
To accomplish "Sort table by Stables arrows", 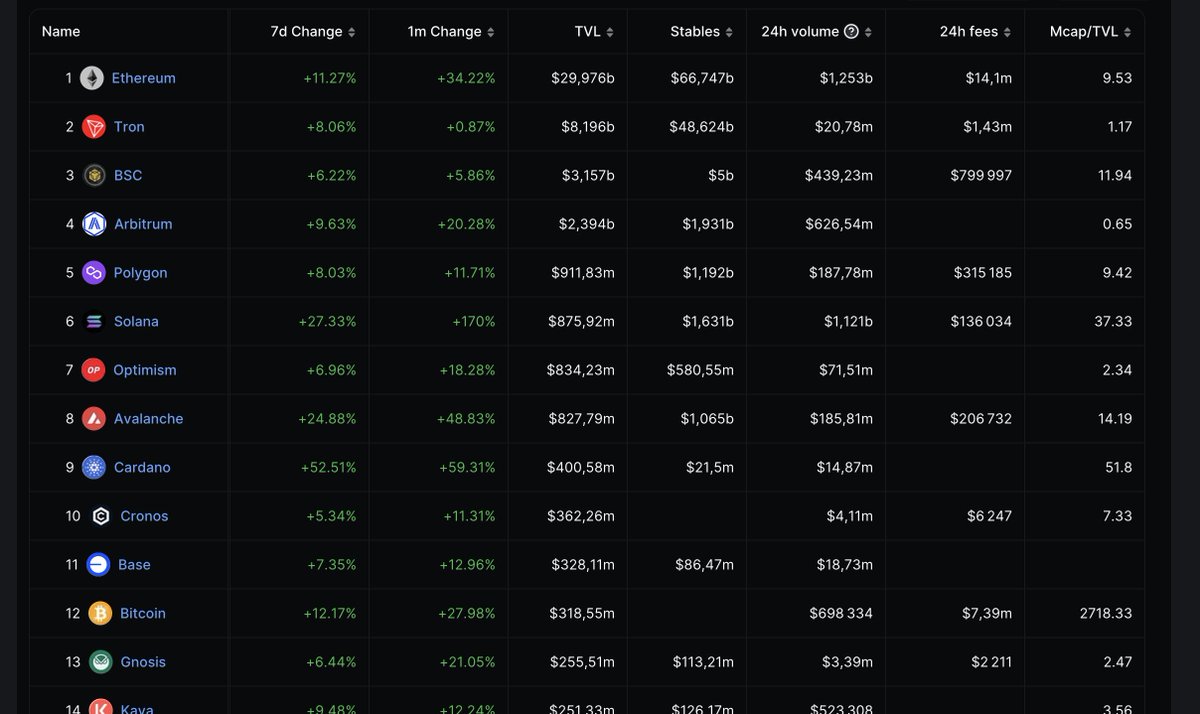I will (729, 32).
